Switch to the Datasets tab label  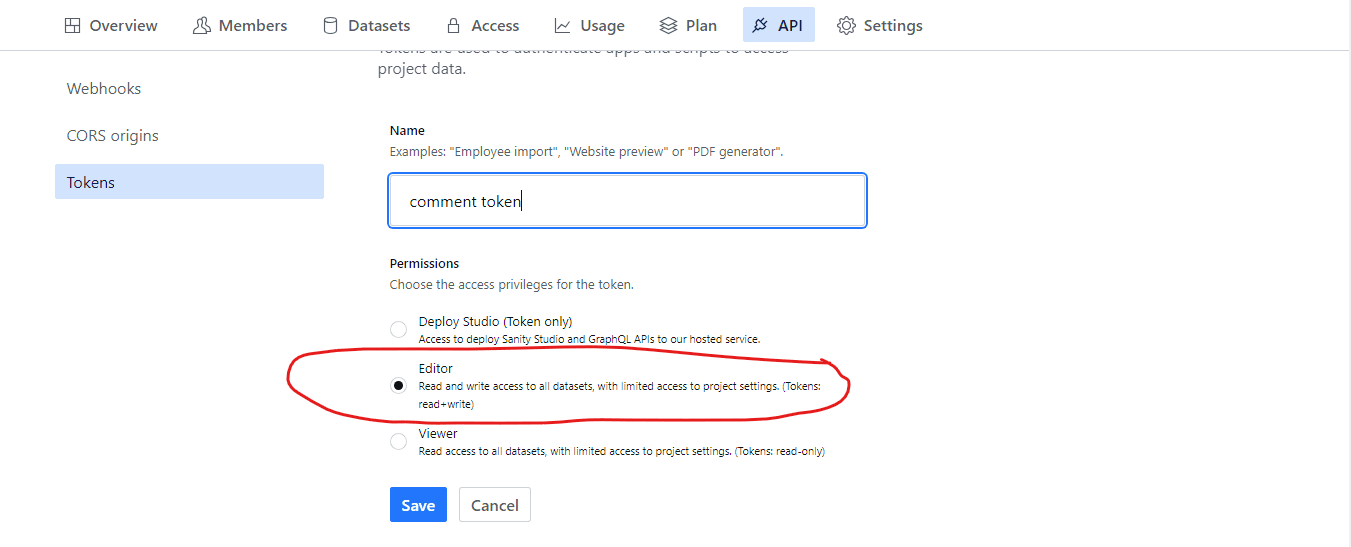[379, 26]
